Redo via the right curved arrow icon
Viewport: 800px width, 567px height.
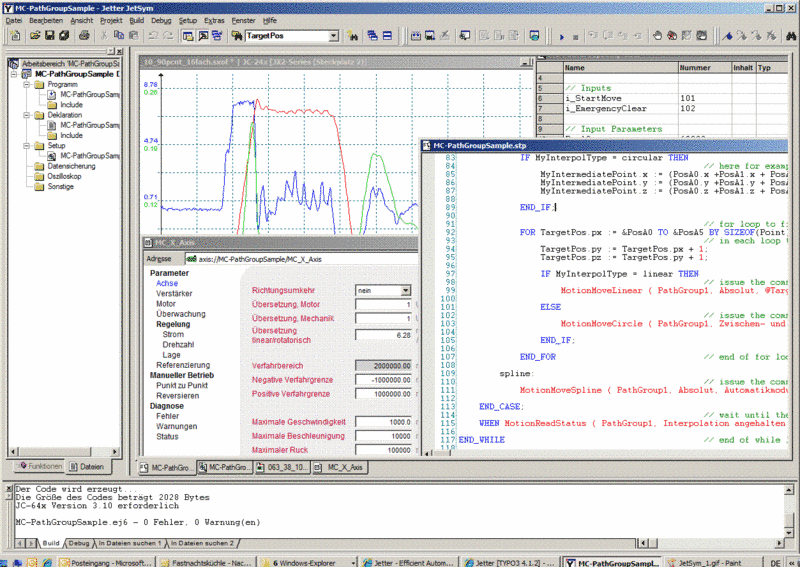click(x=168, y=36)
